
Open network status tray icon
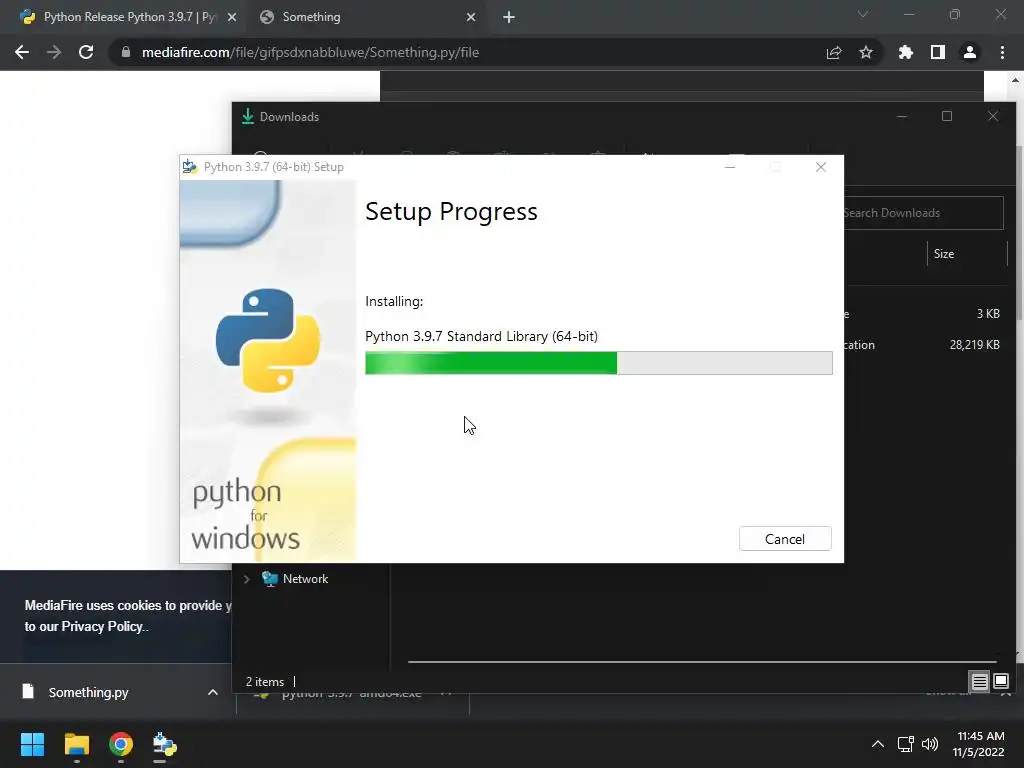click(x=906, y=744)
